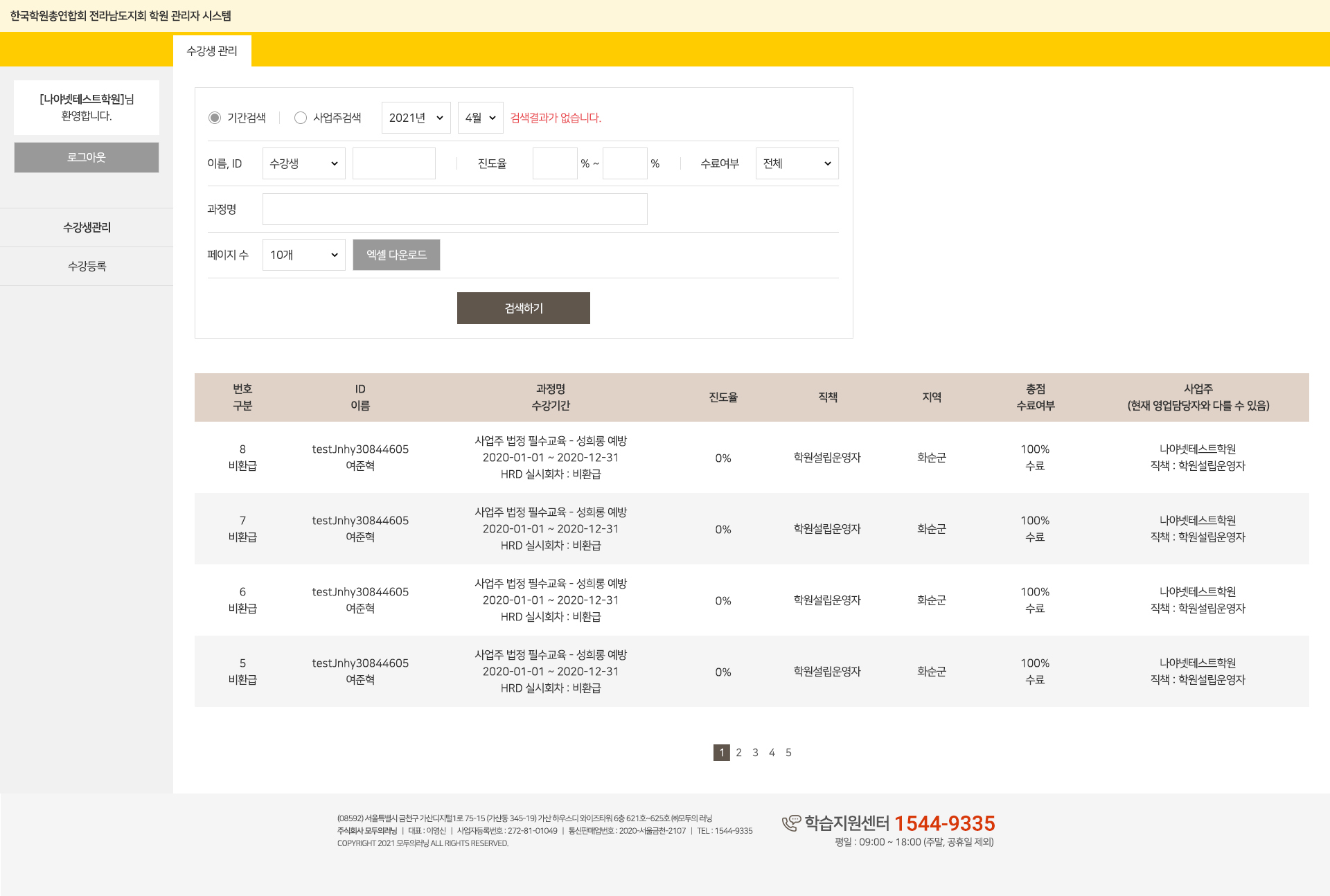Click the name or ID search input field
1330x896 pixels.
pos(393,163)
